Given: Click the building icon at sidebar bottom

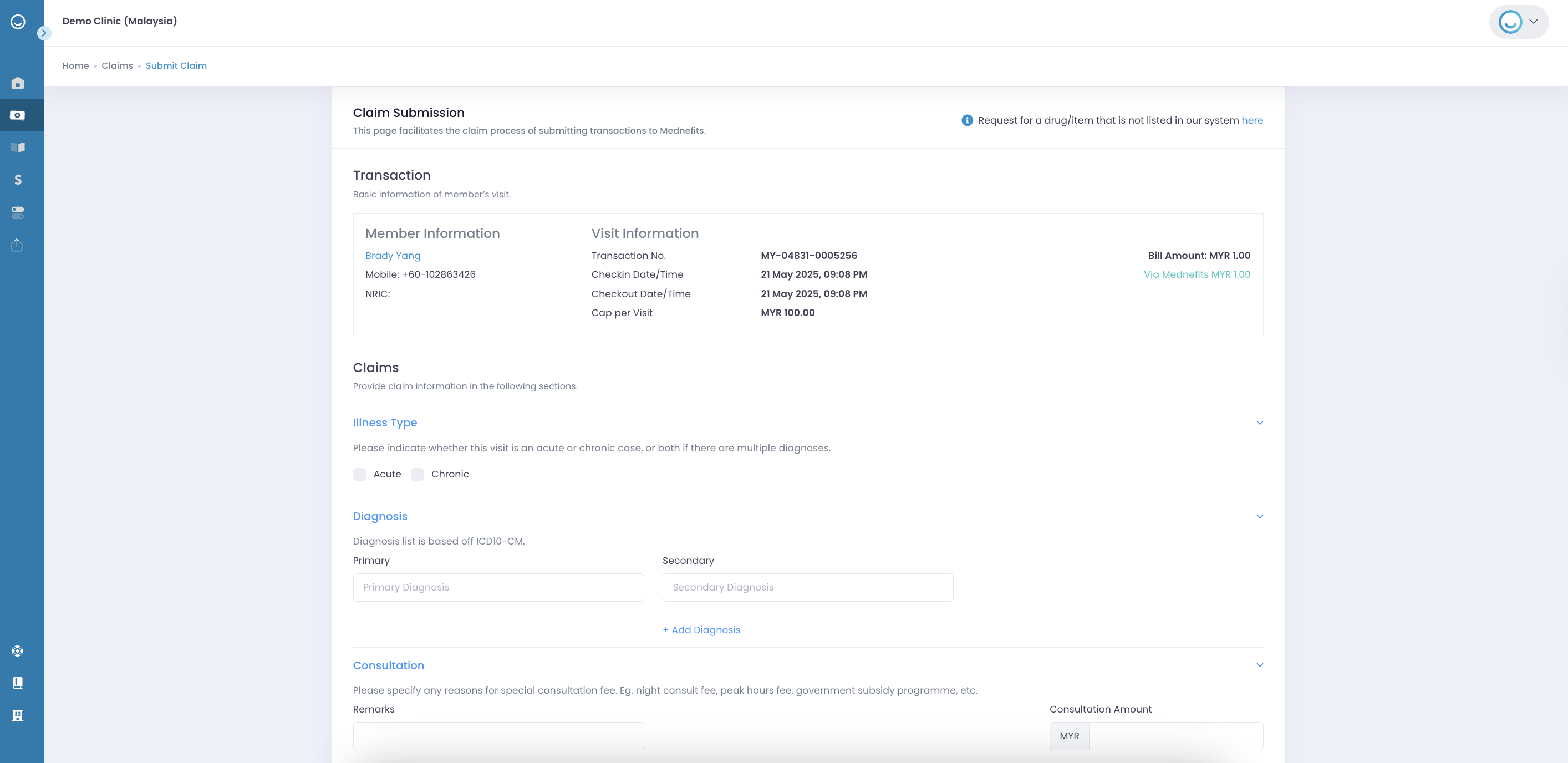Looking at the screenshot, I should [18, 715].
